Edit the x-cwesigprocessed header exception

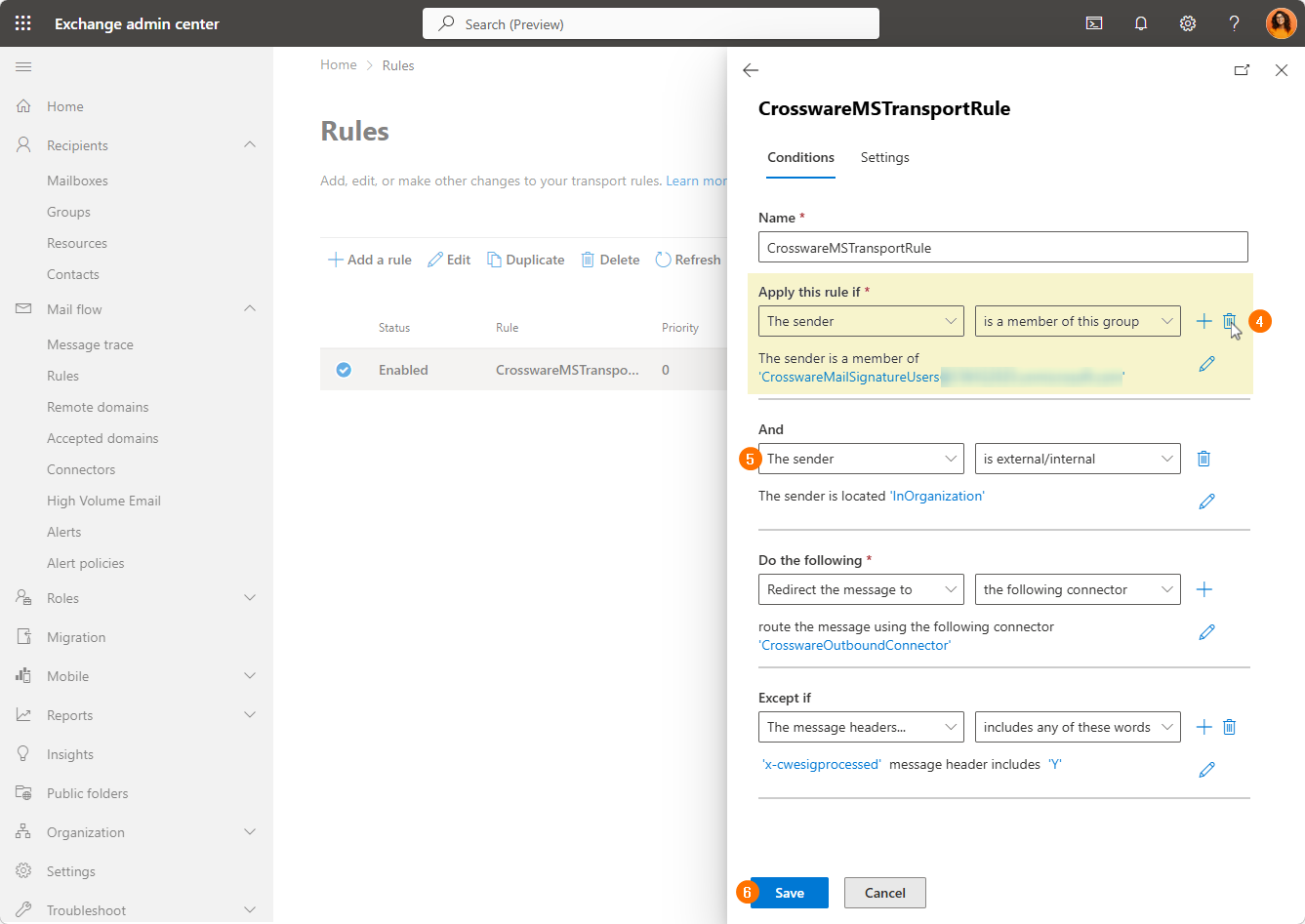pyautogui.click(x=1207, y=770)
